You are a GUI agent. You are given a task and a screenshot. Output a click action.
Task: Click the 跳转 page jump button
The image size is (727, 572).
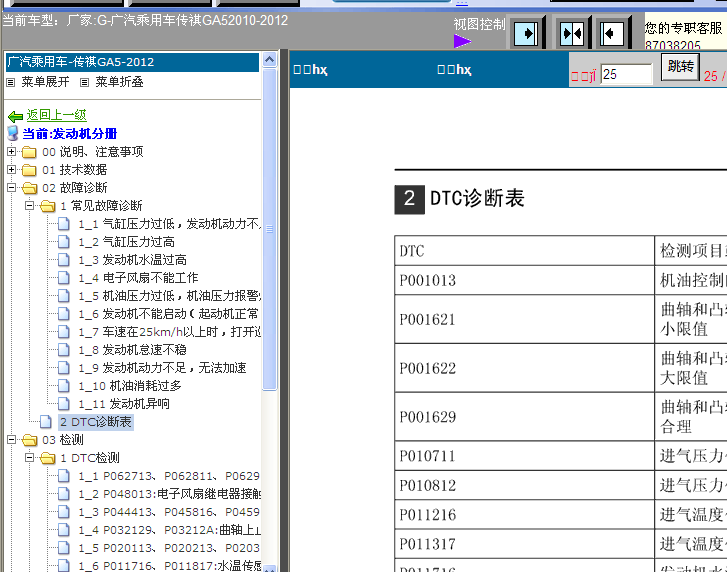click(680, 67)
